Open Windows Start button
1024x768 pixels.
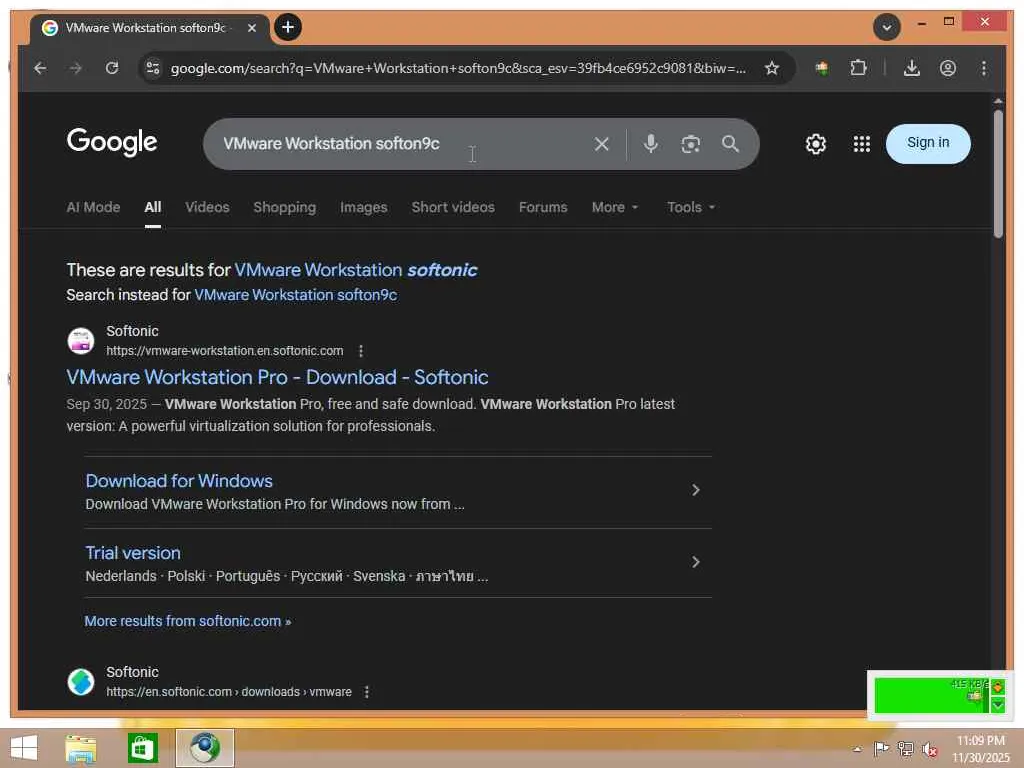tap(24, 748)
